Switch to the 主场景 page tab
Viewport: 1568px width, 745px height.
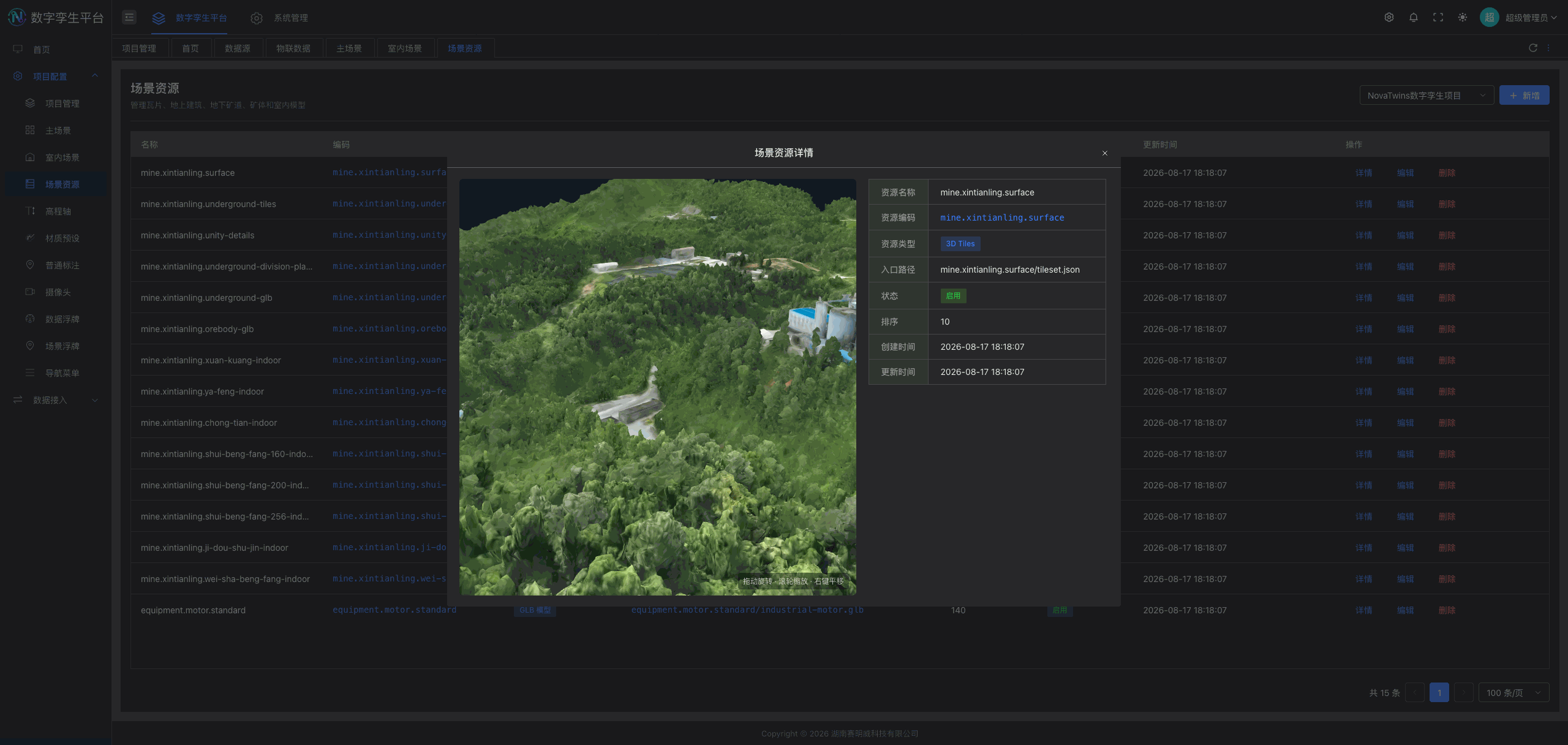pos(349,48)
